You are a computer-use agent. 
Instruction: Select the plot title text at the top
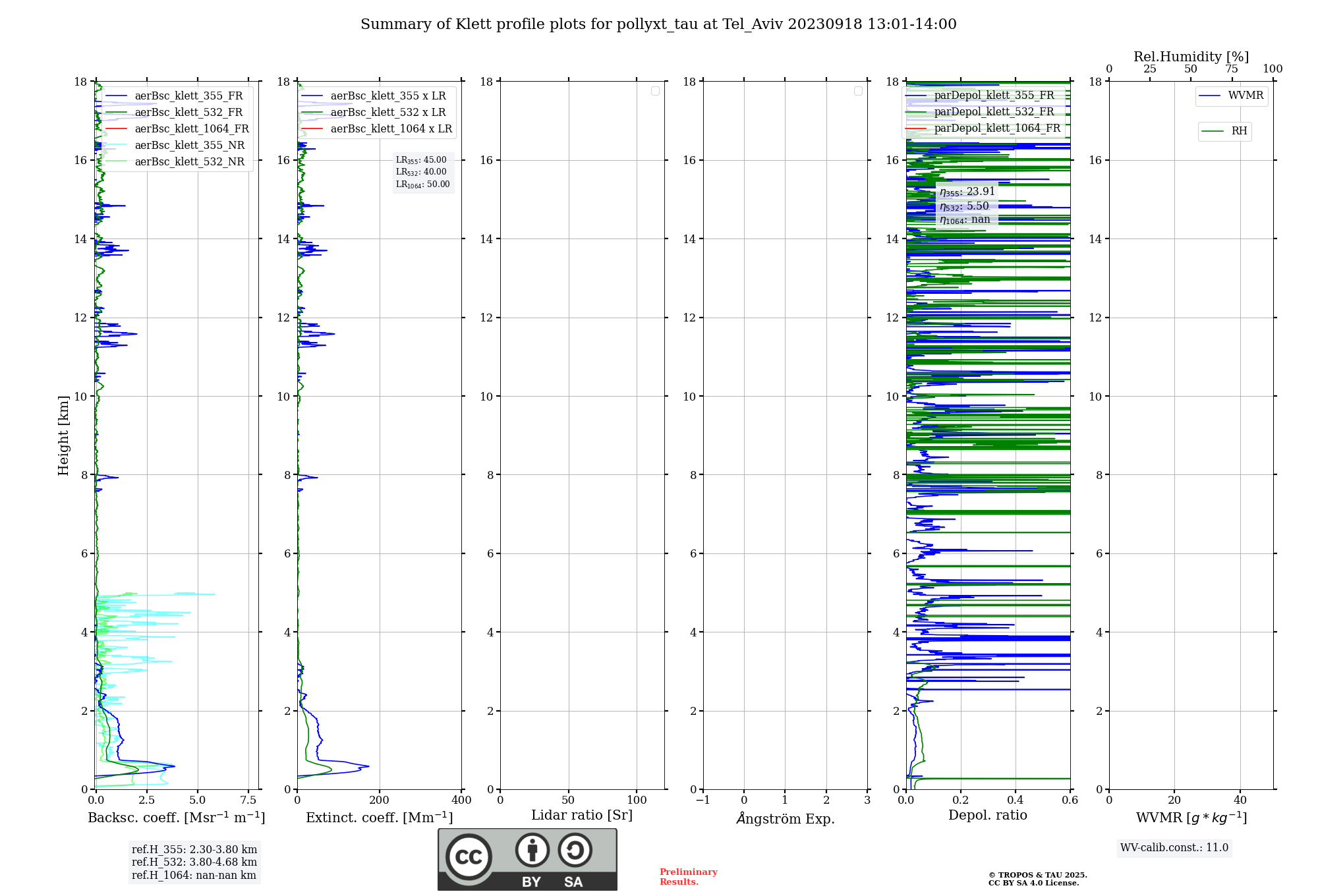[658, 24]
